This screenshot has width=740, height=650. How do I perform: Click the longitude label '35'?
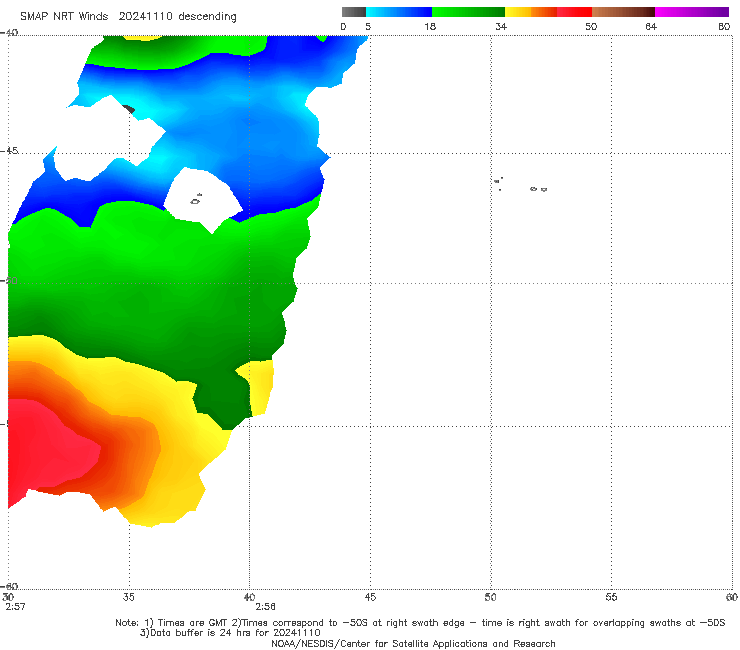[129, 597]
